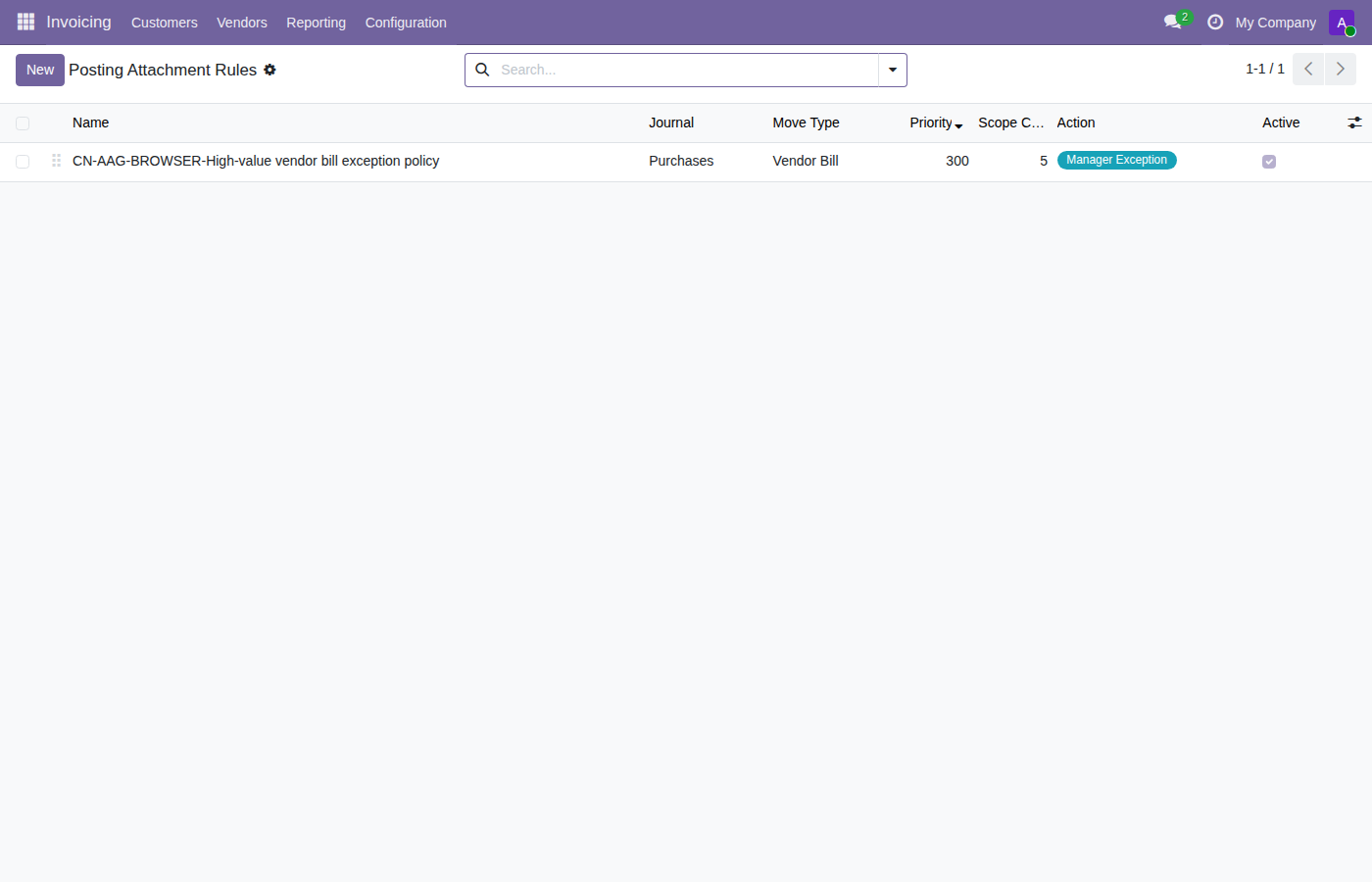This screenshot has height=882, width=1372.
Task: Grab the row drag handle icon
Action: 56,161
